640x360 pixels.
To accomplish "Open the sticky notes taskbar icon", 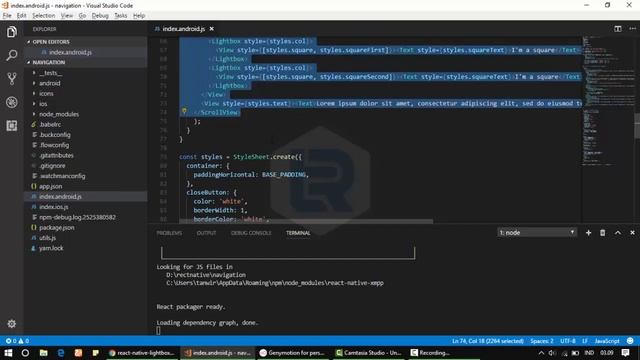I will click(x=96, y=353).
